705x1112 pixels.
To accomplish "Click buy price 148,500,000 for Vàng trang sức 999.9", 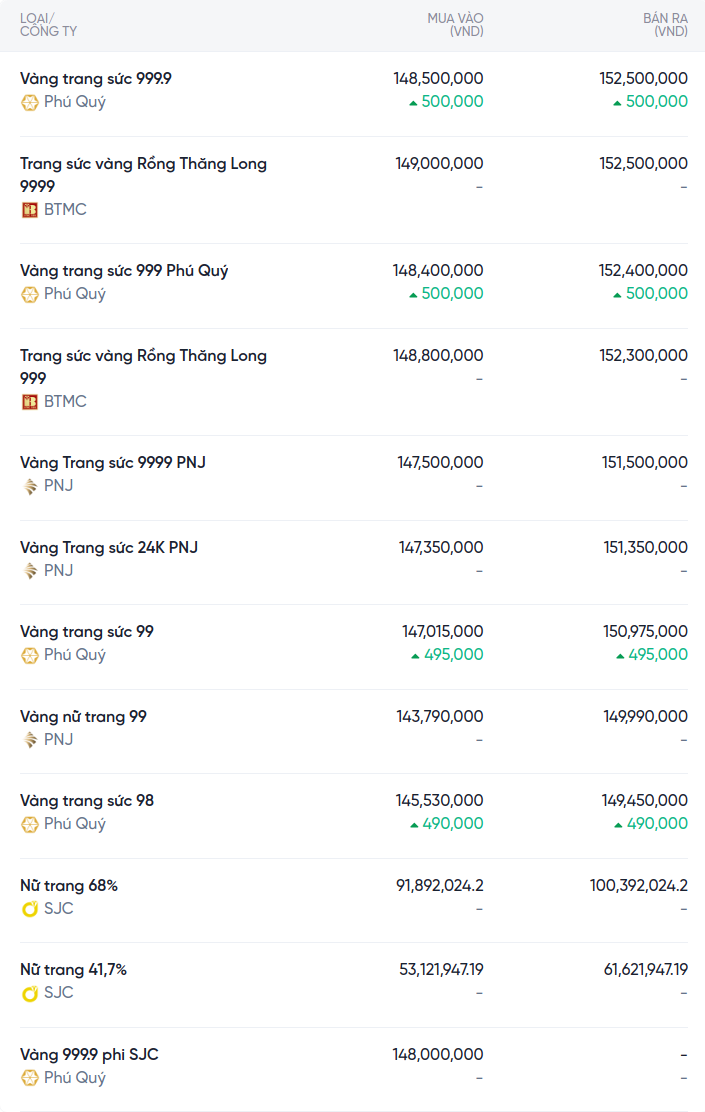I will pyautogui.click(x=439, y=78).
